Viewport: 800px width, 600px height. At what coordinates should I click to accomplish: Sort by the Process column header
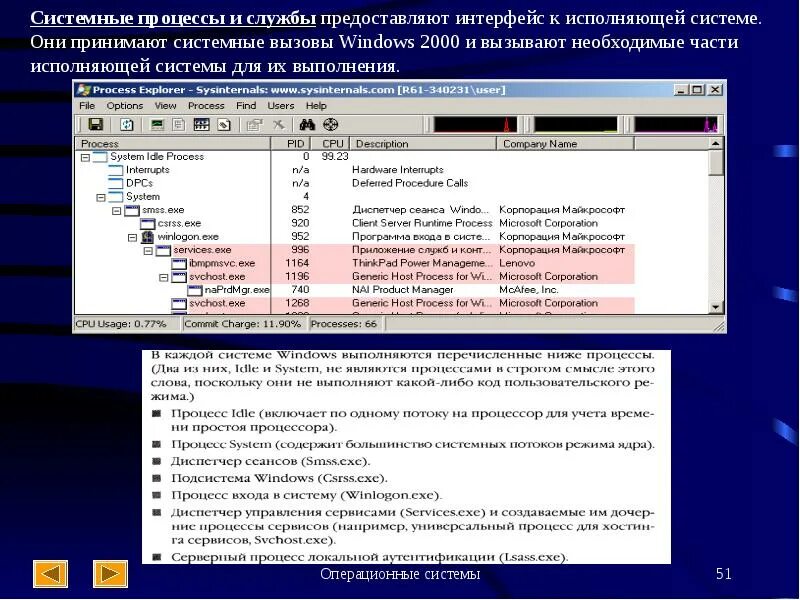pyautogui.click(x=172, y=144)
